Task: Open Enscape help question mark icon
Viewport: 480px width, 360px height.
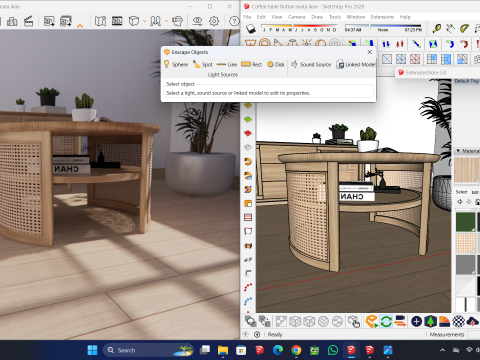Action: pos(234,21)
